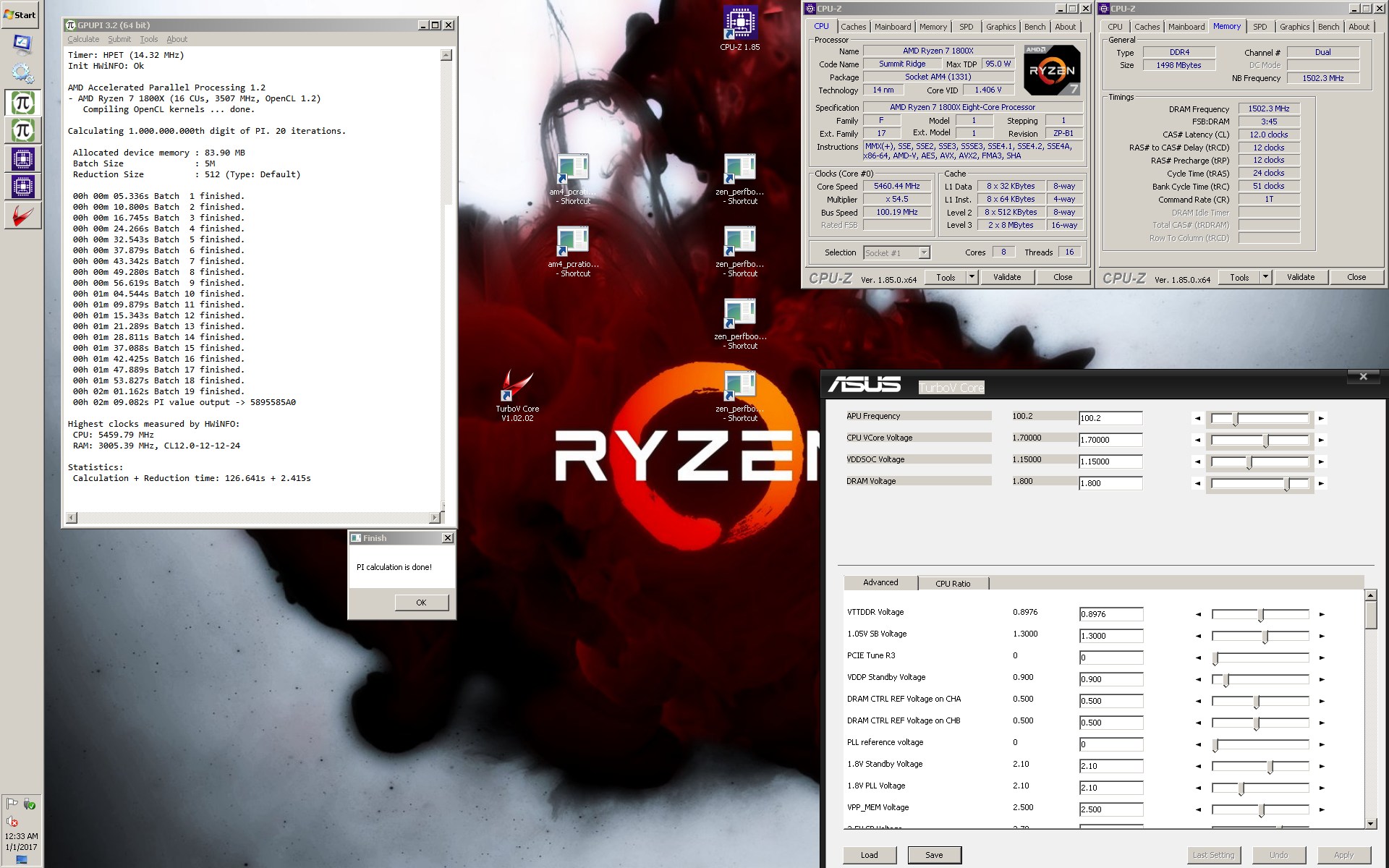Open the CPU-Z 1.85 desktop icon
The width and height of the screenshot is (1389, 868).
(x=739, y=28)
